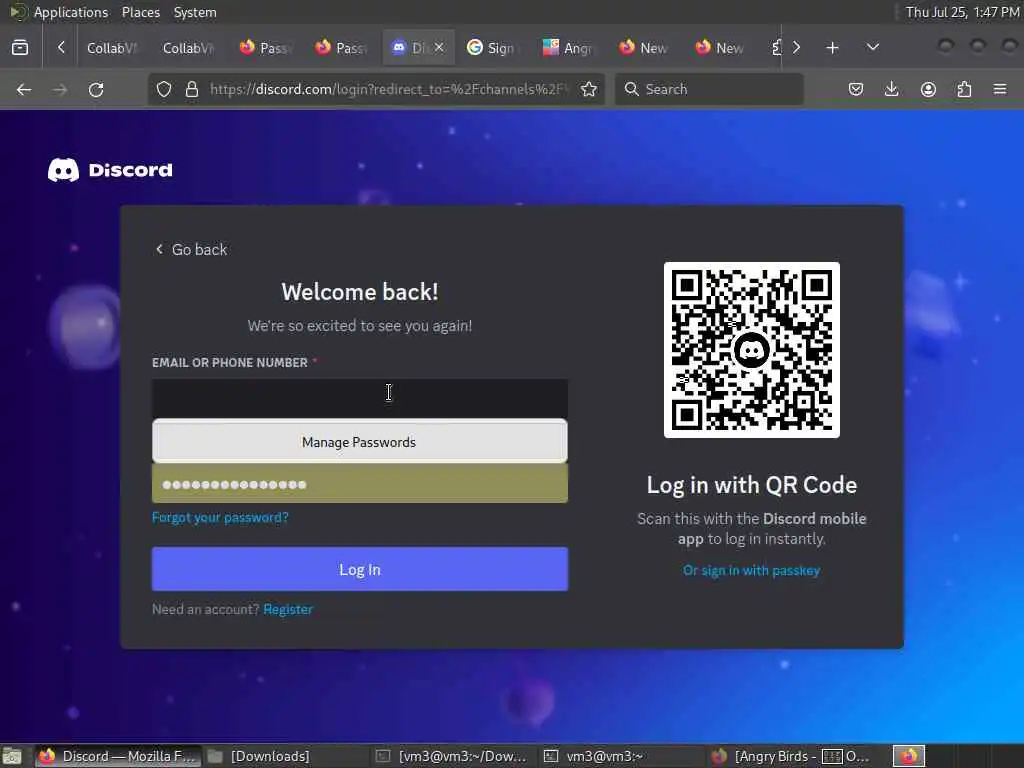Open the Extensions puzzle icon
This screenshot has width=1024, height=768.
click(x=964, y=89)
